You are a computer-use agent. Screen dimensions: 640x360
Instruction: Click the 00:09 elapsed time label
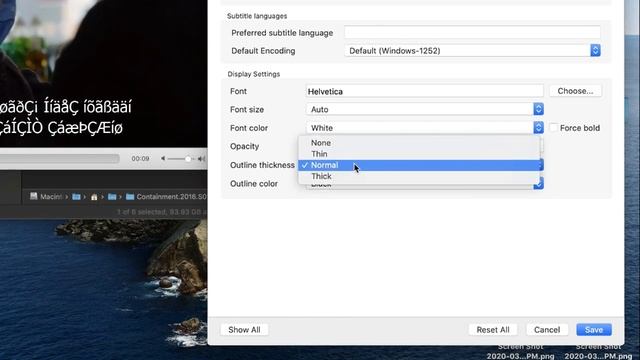point(140,158)
